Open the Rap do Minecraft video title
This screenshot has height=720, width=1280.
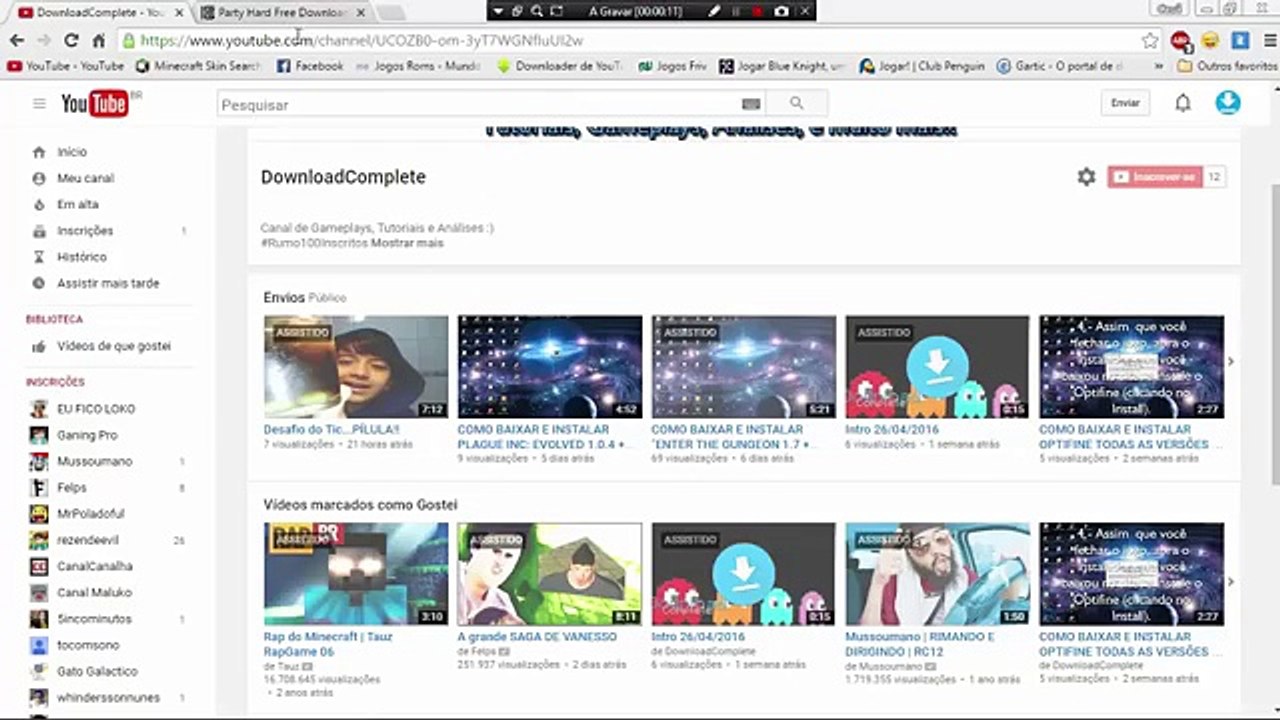click(328, 644)
